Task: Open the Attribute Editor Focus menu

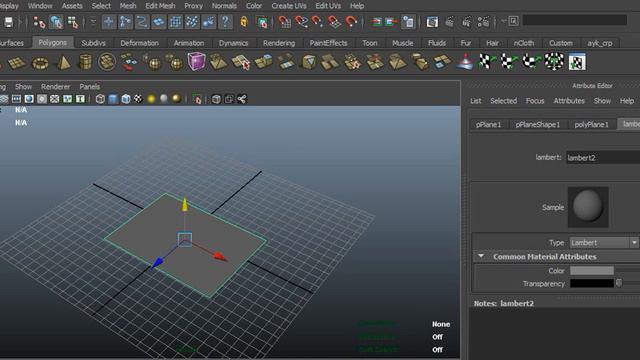Action: 535,101
